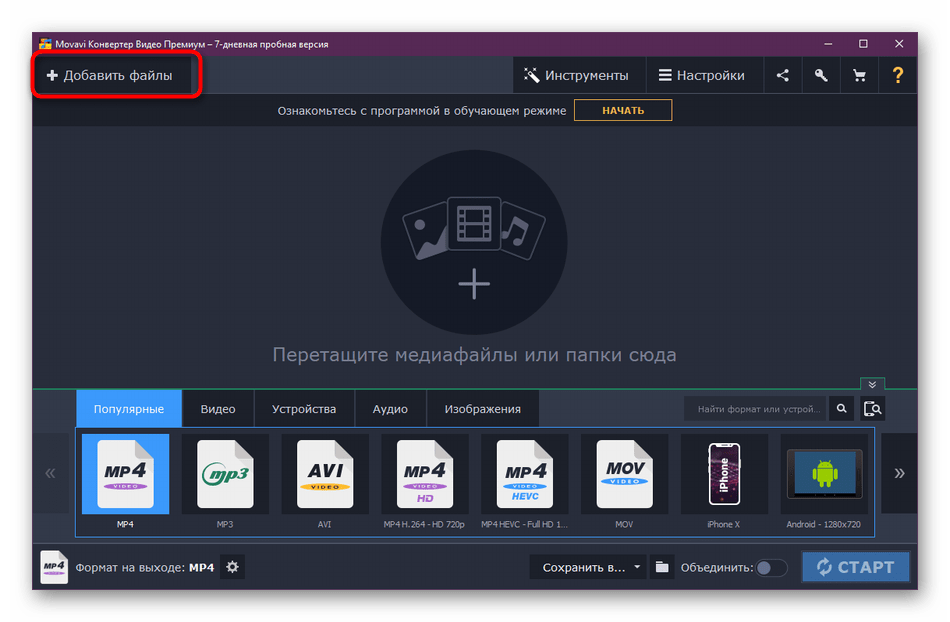The image size is (950, 622).
Task: Click the output folder icon
Action: click(662, 567)
